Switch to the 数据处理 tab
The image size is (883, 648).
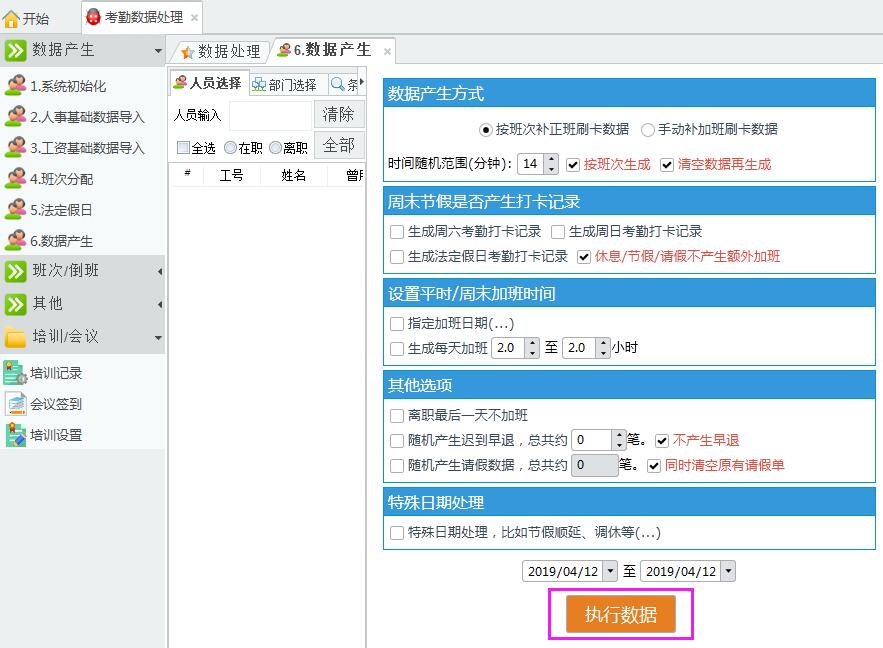coord(220,51)
